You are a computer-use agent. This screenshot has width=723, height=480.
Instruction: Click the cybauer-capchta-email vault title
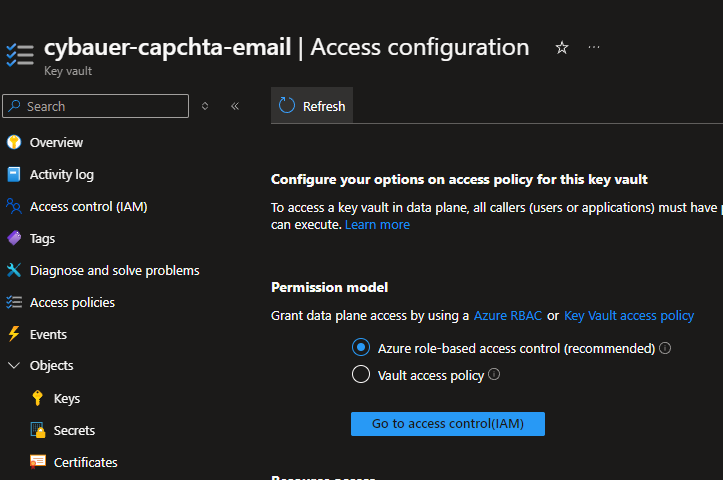[167, 47]
